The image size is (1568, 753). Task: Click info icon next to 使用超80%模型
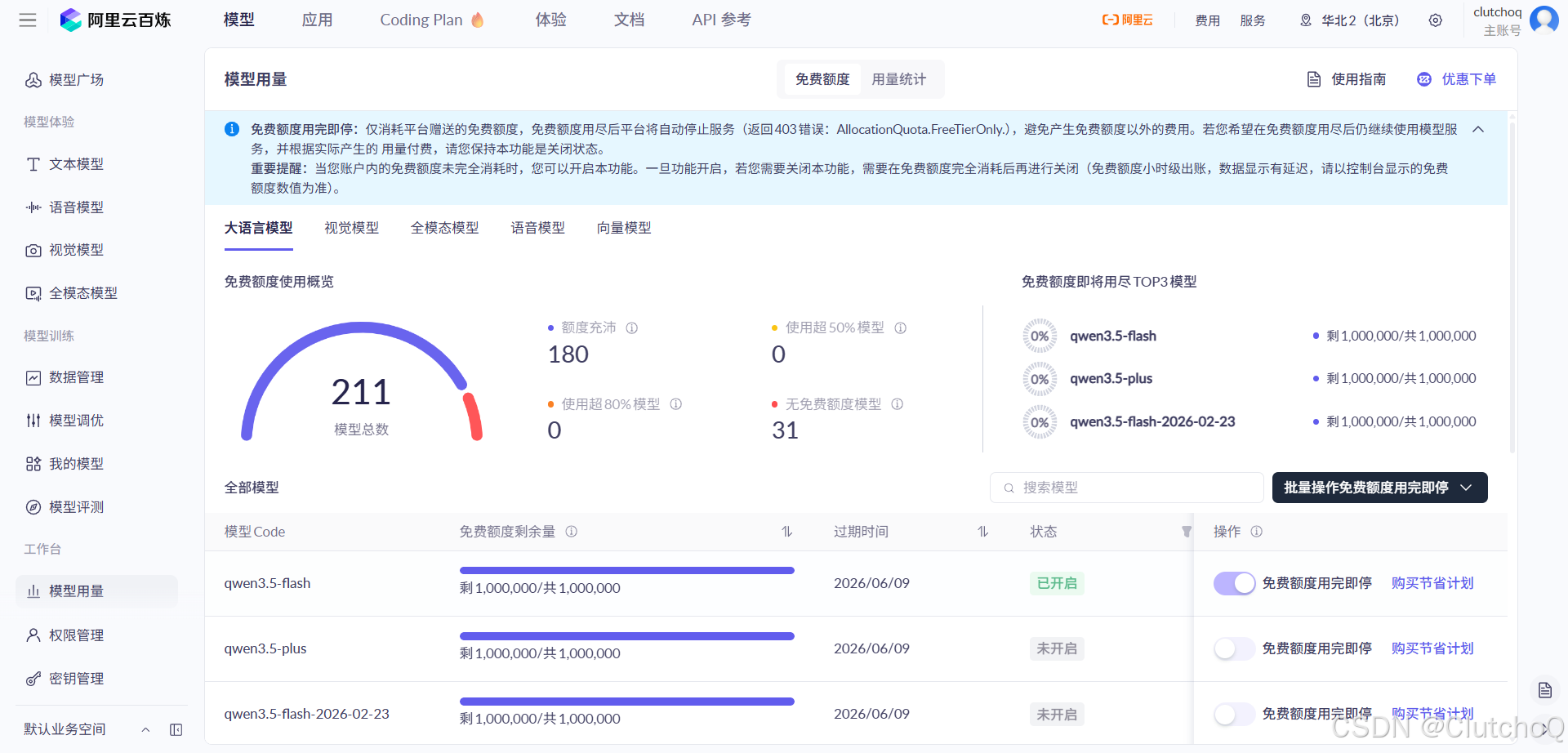pos(676,404)
